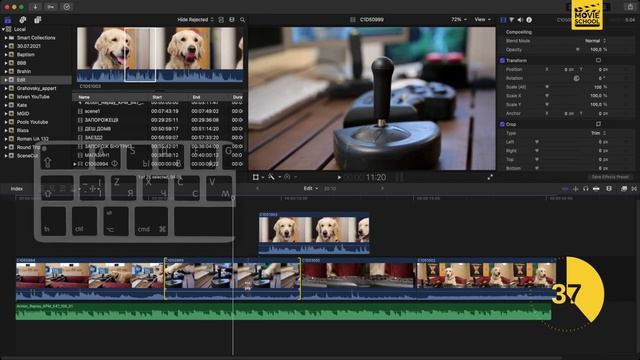Expand the Baptism event triangle

point(6,54)
